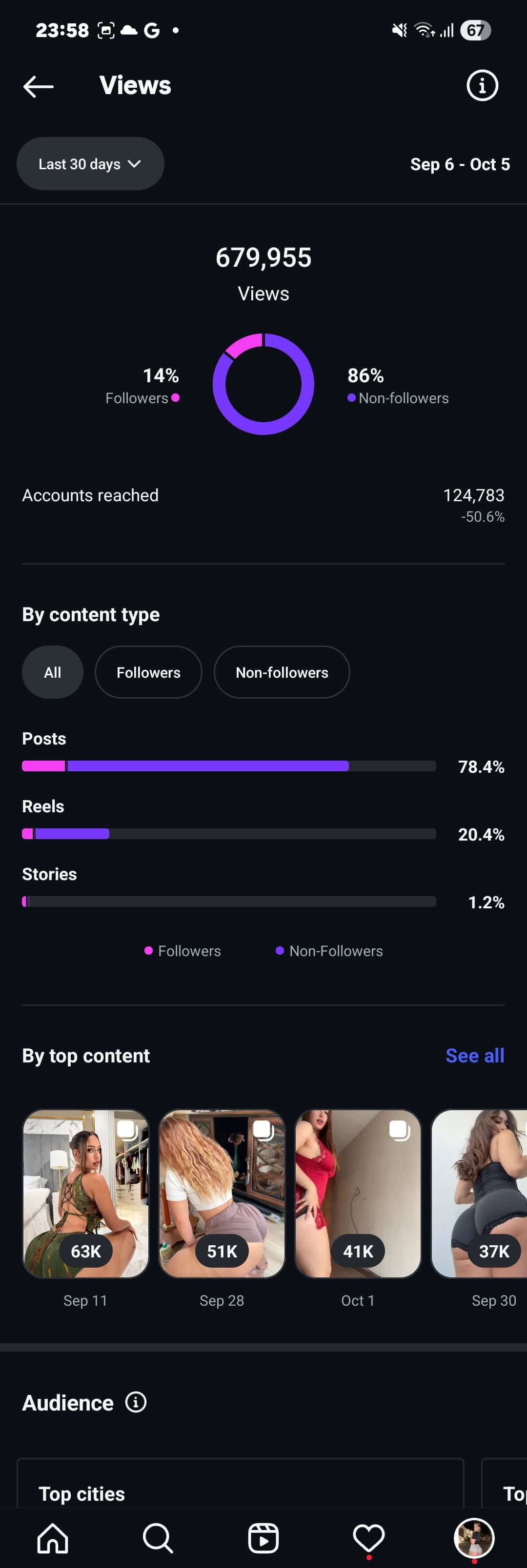Expand the Last 30 days dropdown
The height and width of the screenshot is (1568, 527).
click(x=90, y=164)
